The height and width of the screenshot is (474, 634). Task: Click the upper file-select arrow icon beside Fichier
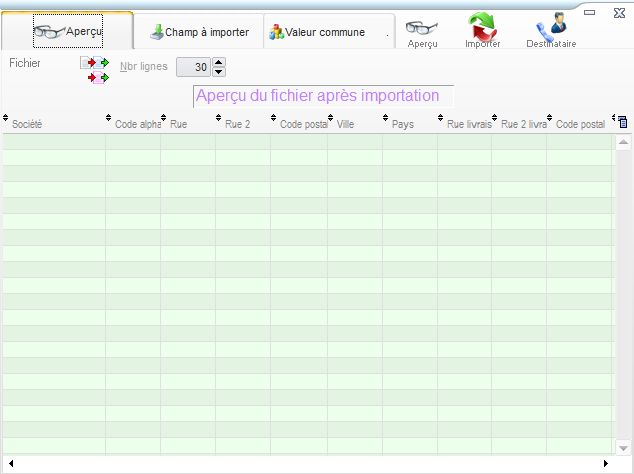(x=97, y=63)
